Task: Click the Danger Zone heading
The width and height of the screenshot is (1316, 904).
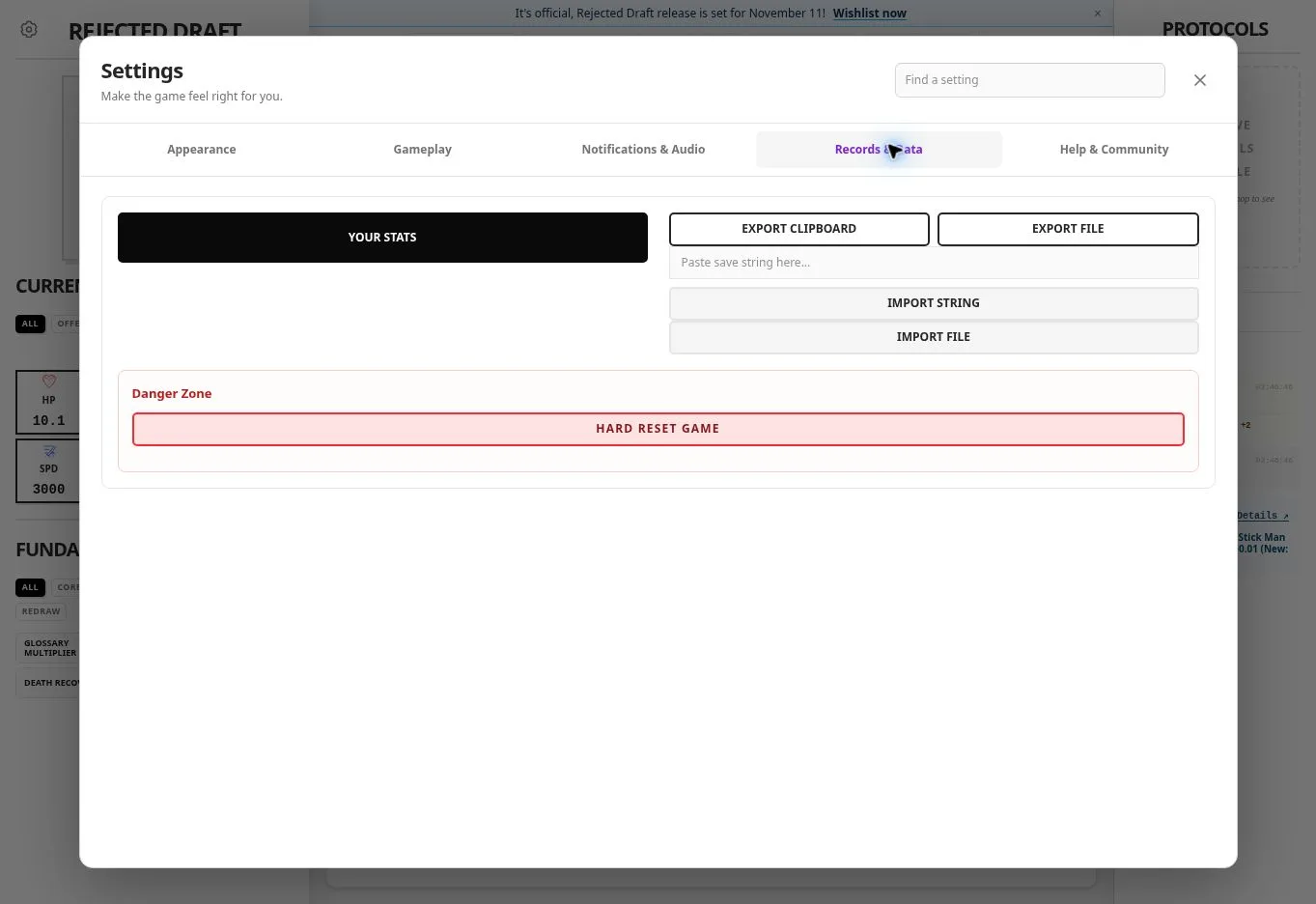Action: (x=172, y=394)
